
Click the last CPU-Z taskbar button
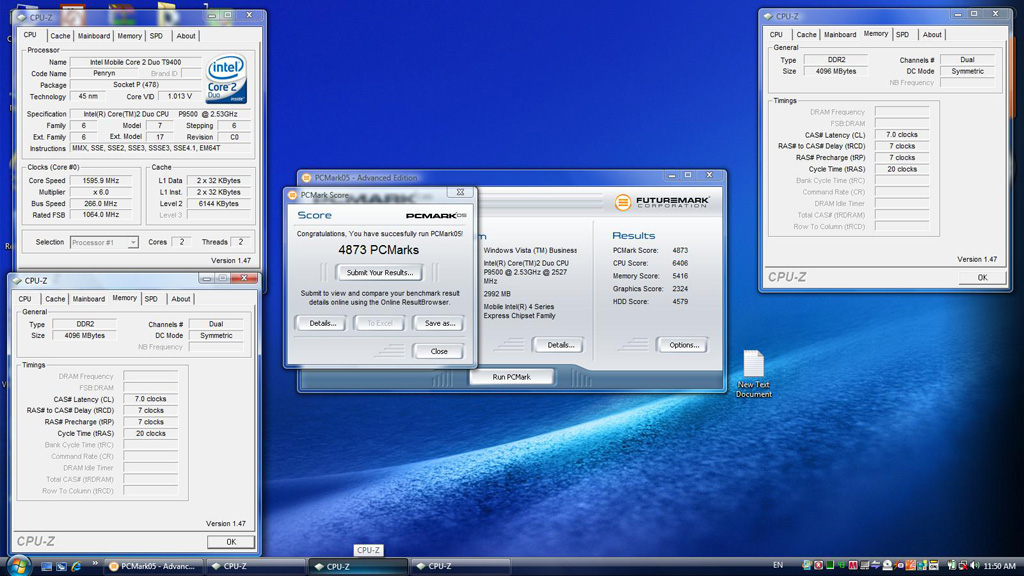point(460,566)
